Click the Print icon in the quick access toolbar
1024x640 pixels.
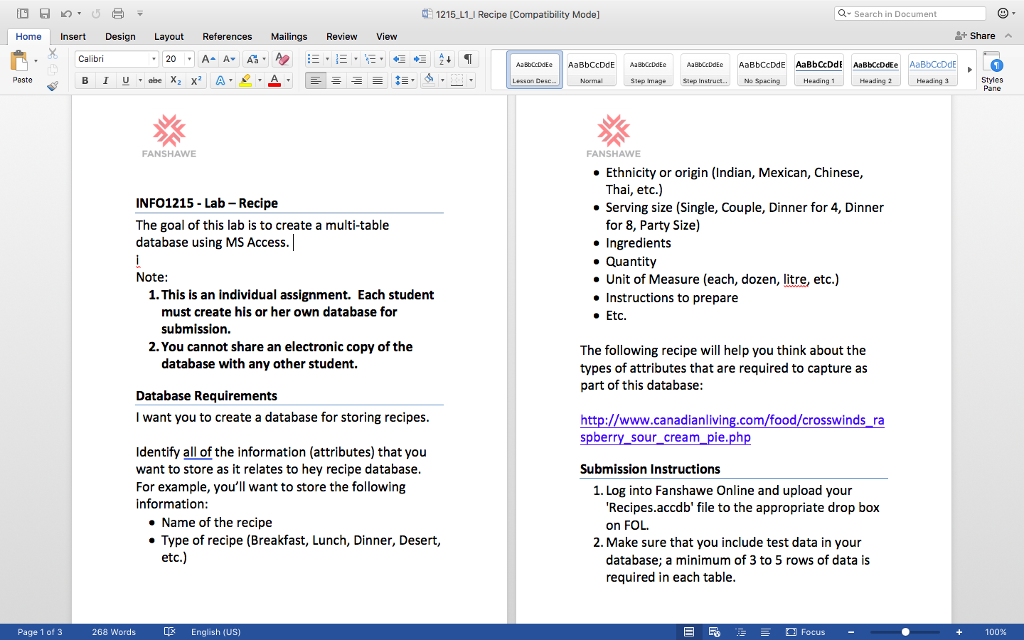(118, 14)
